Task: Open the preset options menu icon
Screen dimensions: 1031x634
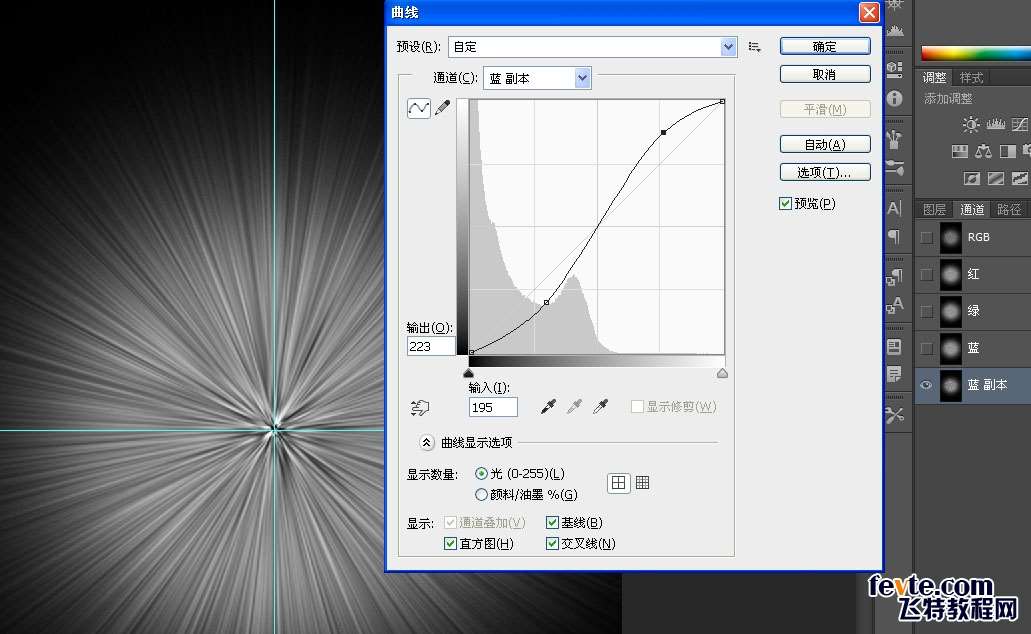Action: [x=755, y=47]
